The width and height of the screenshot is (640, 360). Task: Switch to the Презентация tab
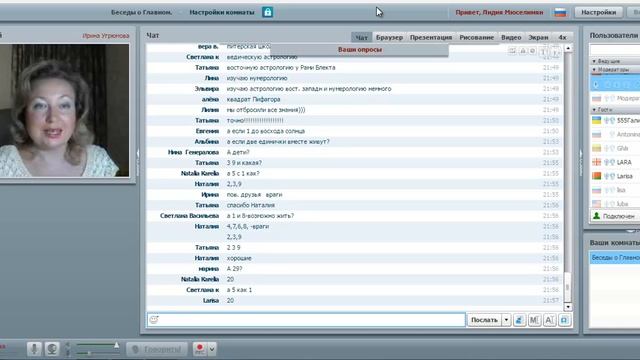pyautogui.click(x=431, y=37)
